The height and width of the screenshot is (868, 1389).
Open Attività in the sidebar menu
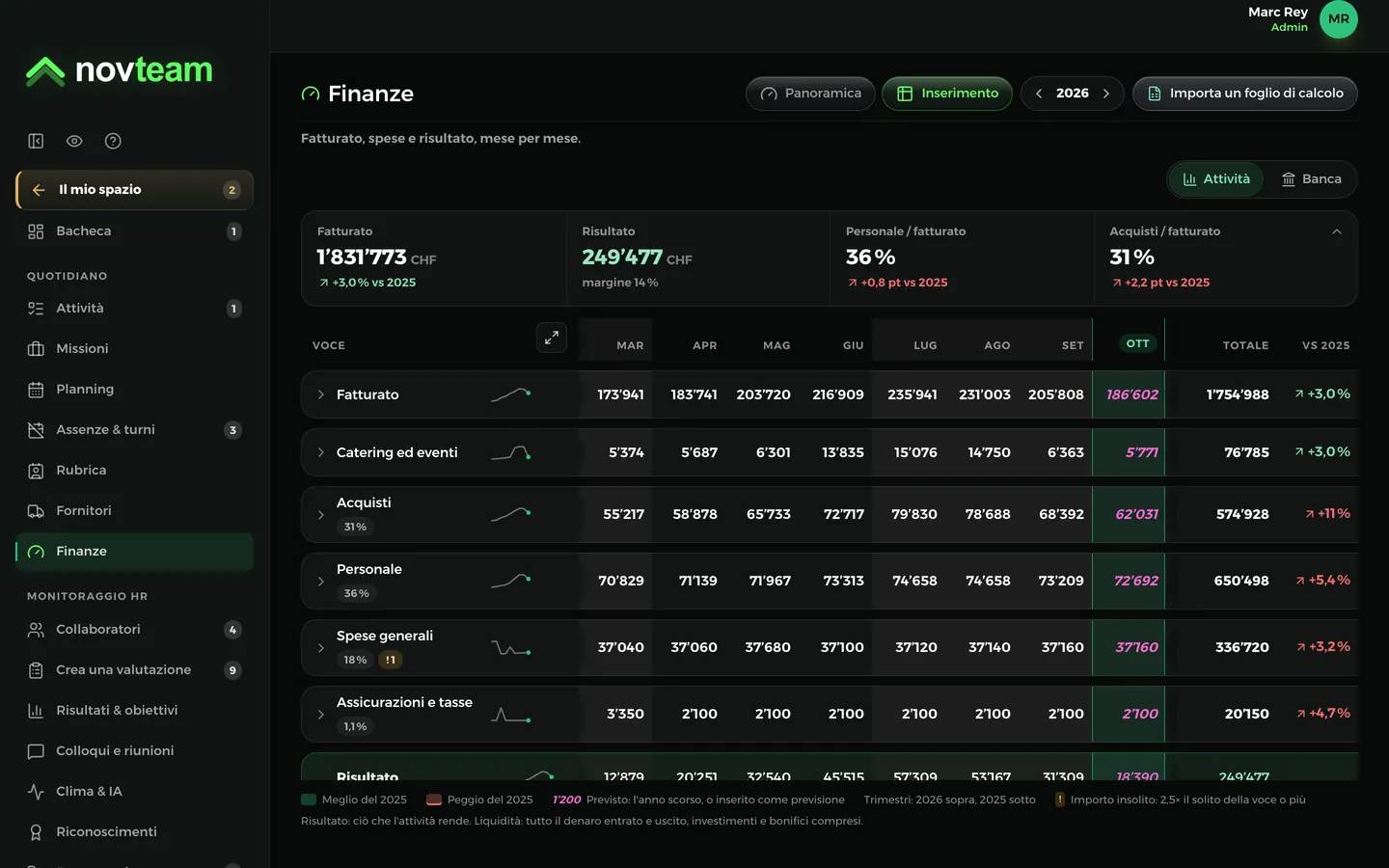click(134, 309)
